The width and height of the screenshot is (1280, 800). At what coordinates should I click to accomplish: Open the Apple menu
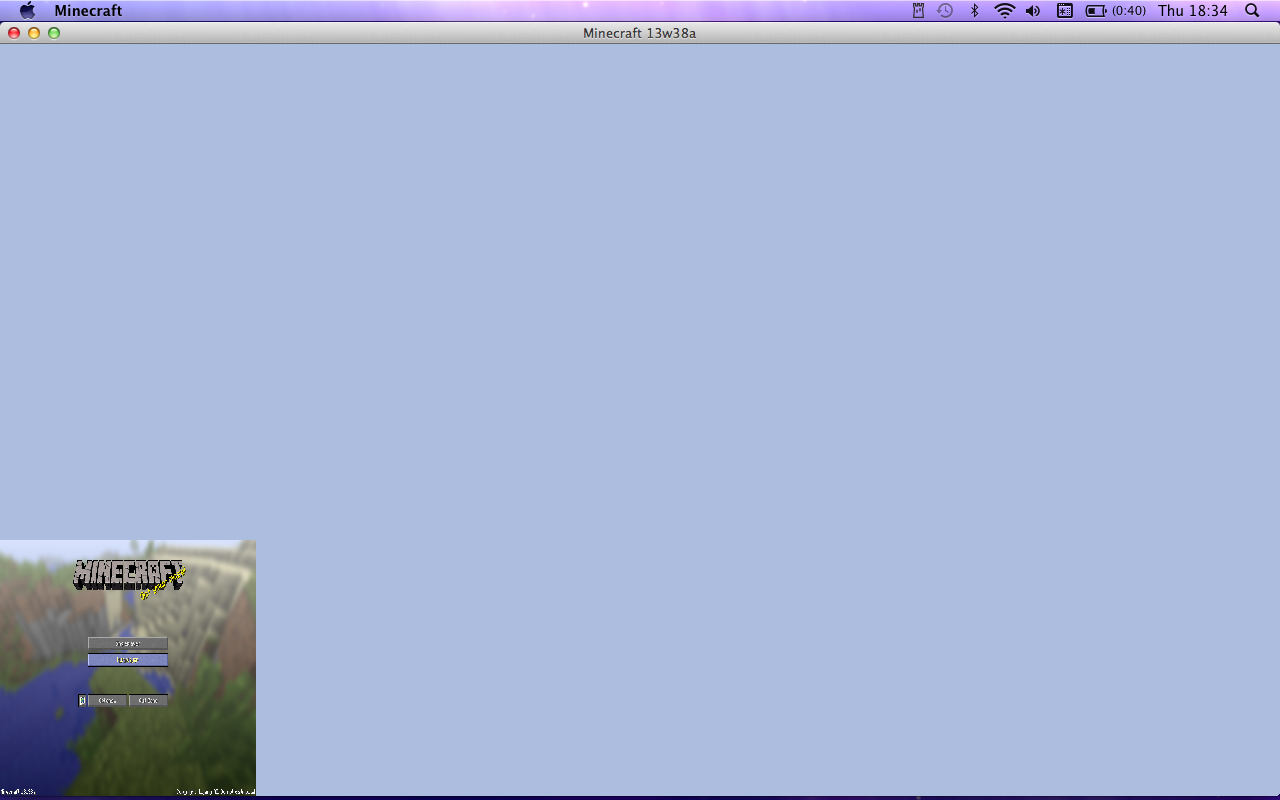coord(28,11)
